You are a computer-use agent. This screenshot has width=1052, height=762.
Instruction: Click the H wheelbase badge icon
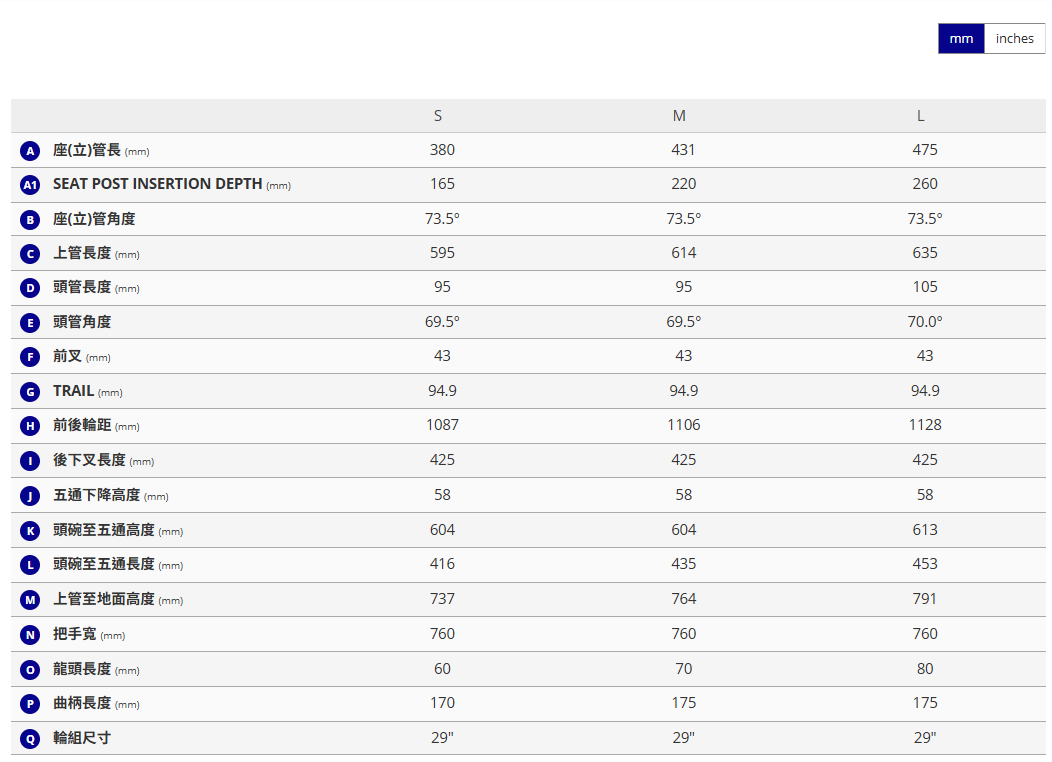30,426
